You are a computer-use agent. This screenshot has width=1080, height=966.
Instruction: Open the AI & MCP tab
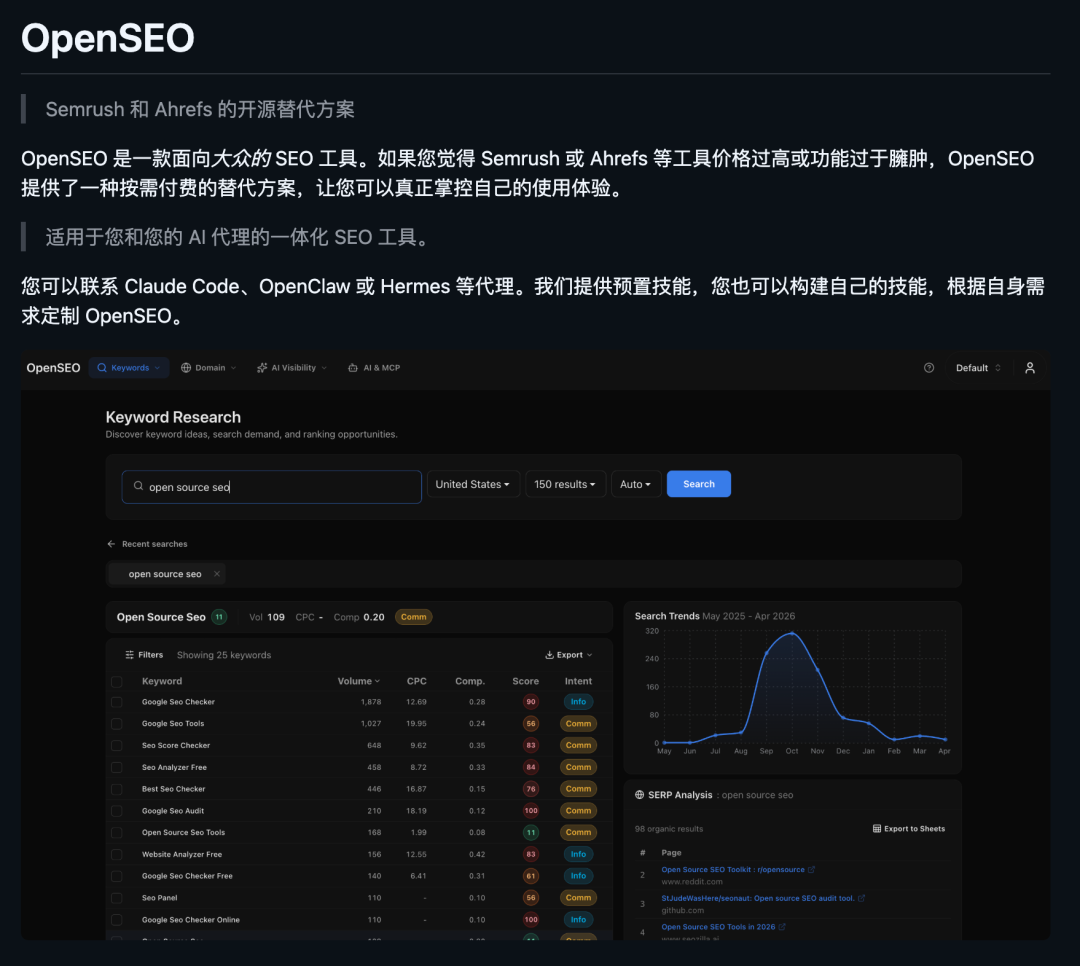[374, 368]
